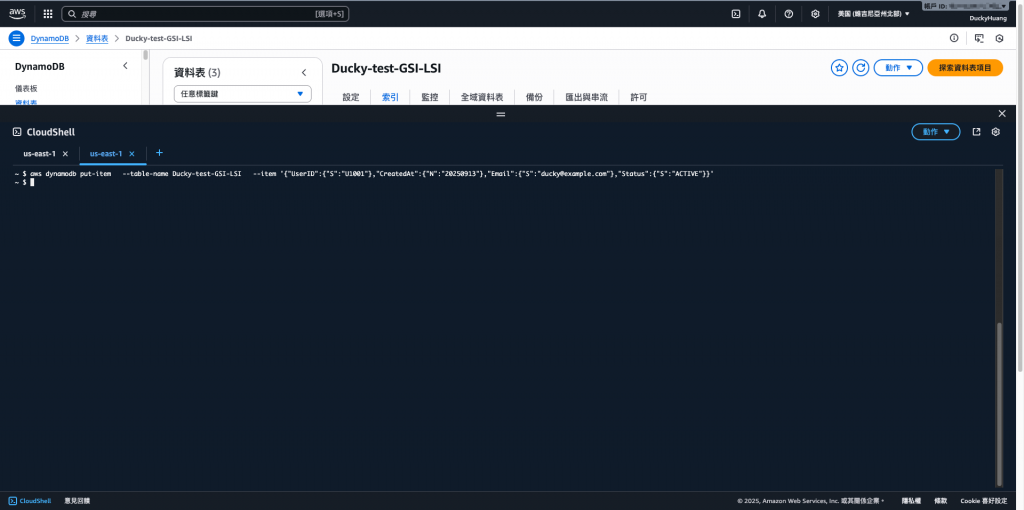Favorite the table with star icon
The image size is (1024, 510).
click(x=839, y=68)
